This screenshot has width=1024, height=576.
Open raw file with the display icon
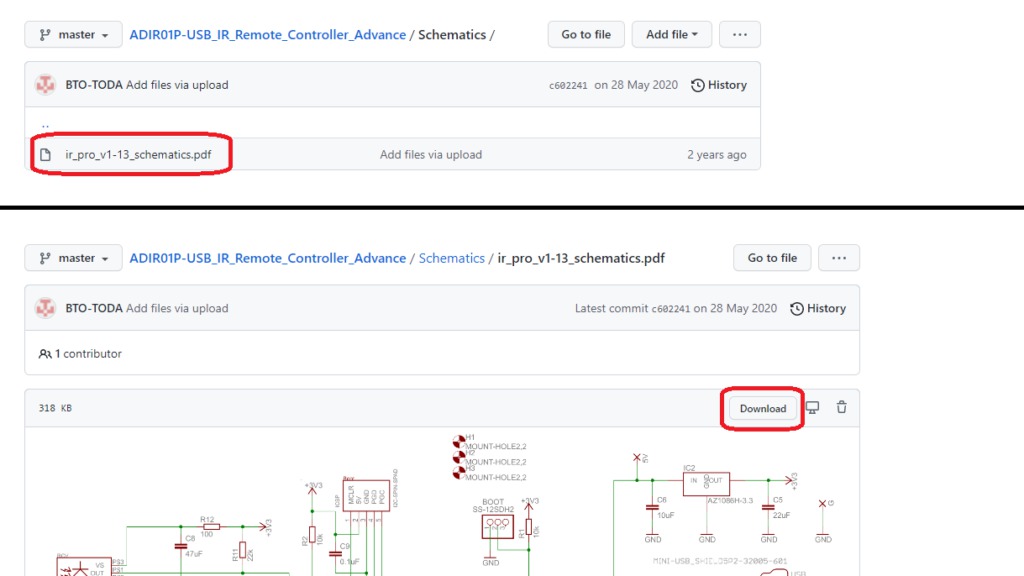(x=812, y=407)
